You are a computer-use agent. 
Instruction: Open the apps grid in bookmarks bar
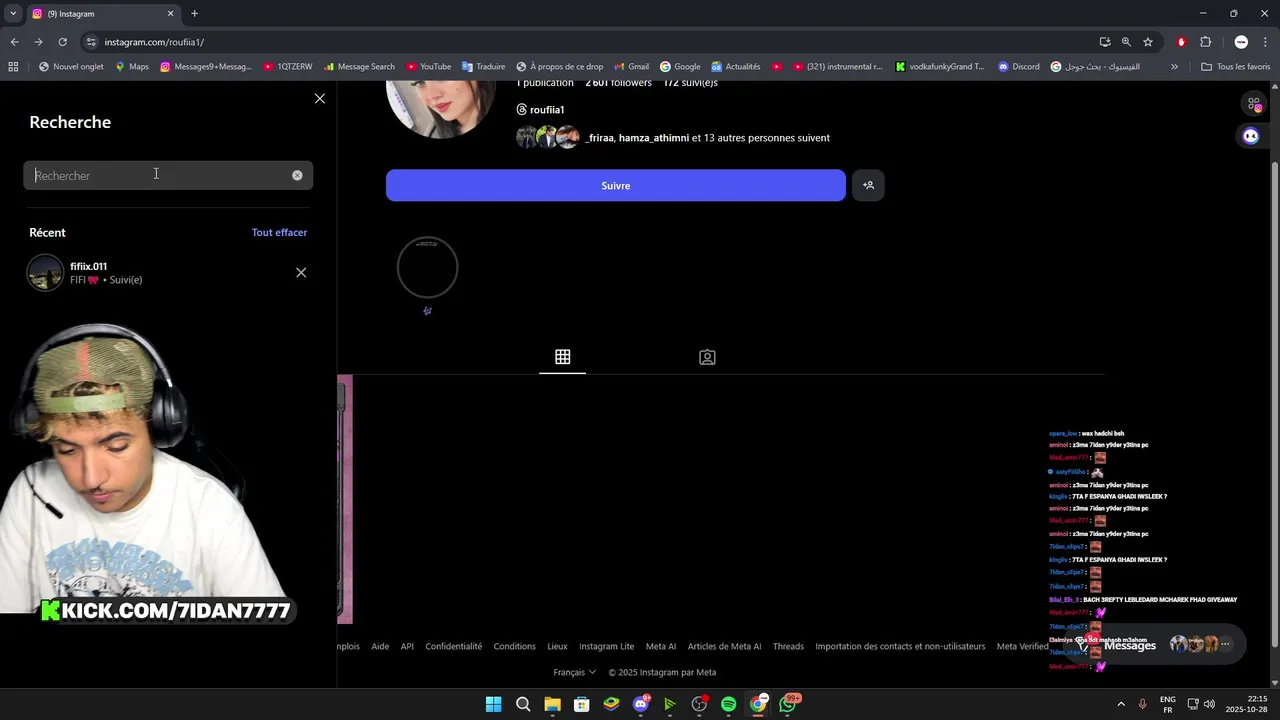[13, 67]
